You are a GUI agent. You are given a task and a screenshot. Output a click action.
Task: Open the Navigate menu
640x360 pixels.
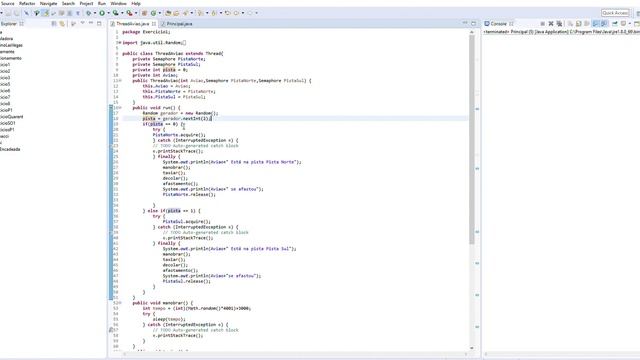[x=48, y=3]
